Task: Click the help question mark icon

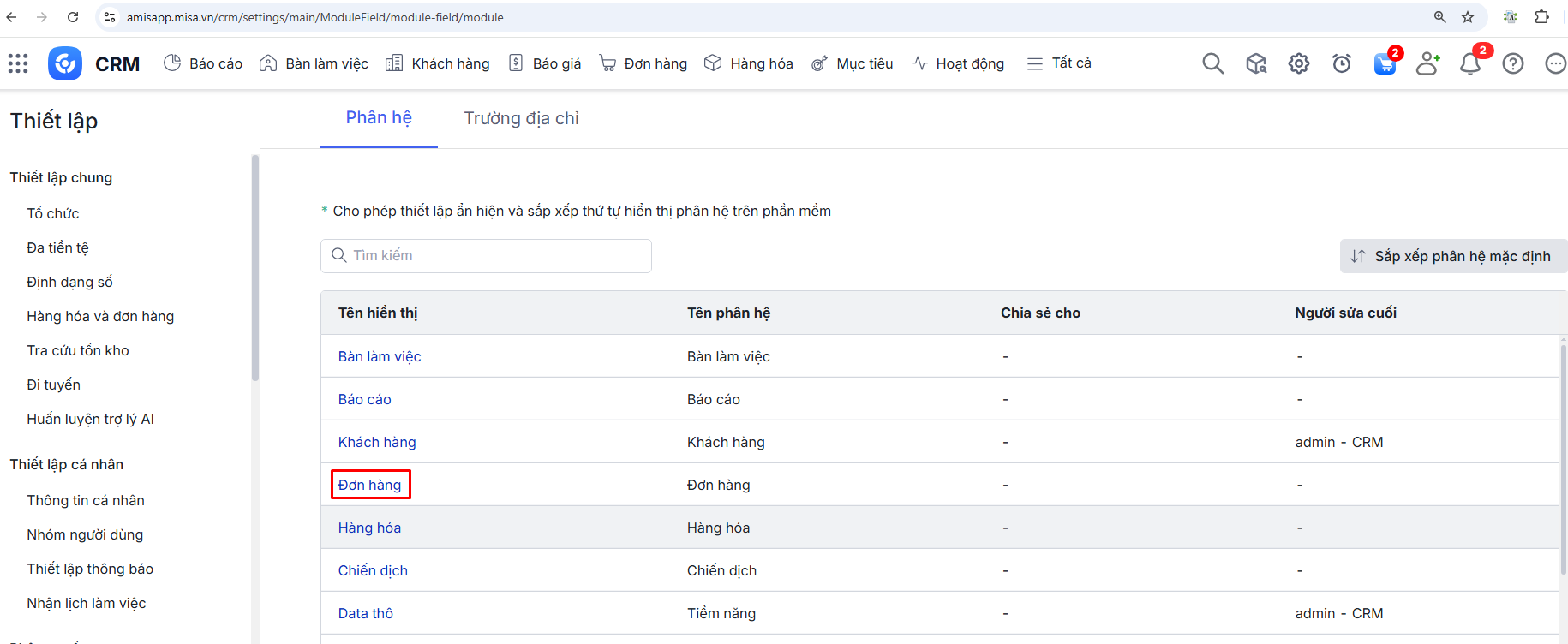Action: point(1513,63)
